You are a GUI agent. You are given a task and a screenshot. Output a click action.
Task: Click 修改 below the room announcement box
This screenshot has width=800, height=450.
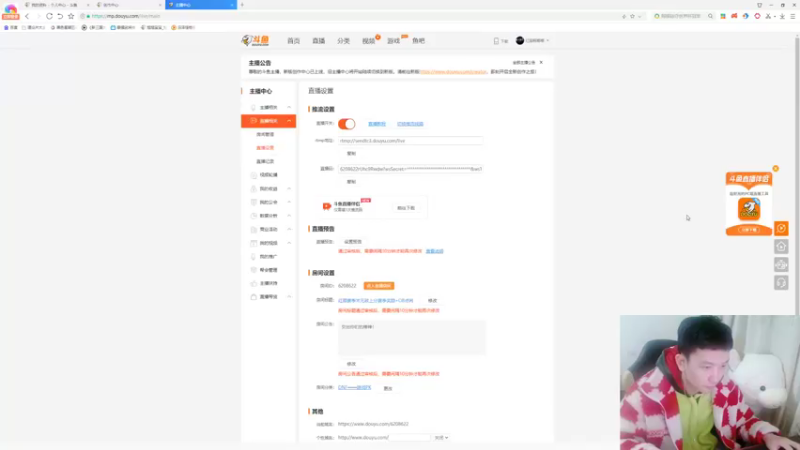[352, 364]
